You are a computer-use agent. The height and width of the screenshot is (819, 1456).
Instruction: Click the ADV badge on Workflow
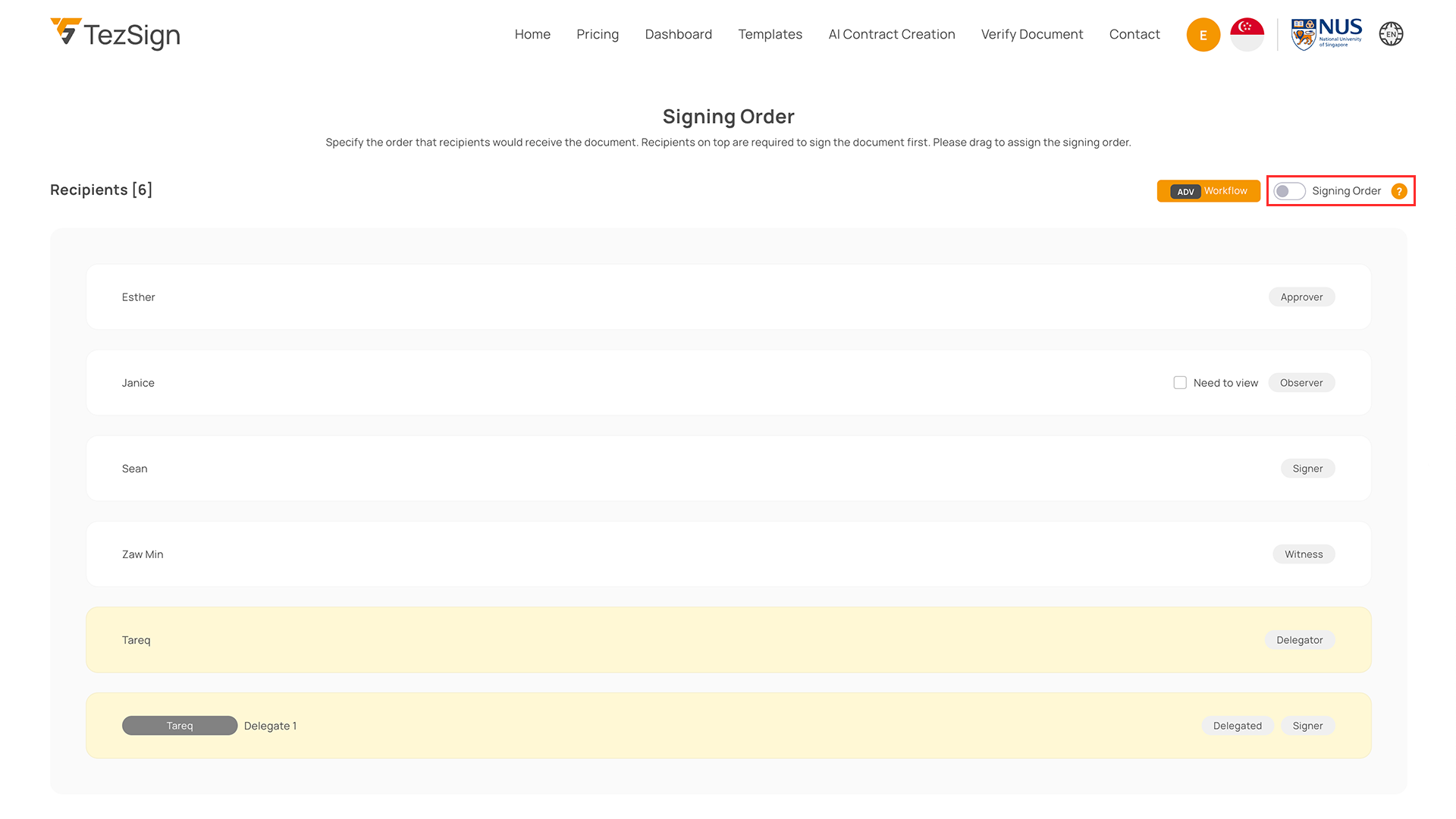[1185, 192]
